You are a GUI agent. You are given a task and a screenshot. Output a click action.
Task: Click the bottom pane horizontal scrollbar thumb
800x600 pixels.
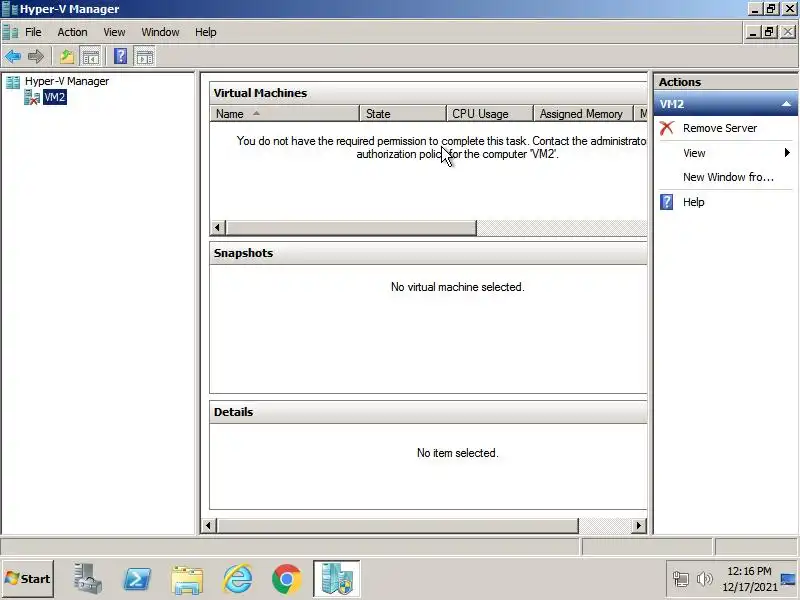click(x=398, y=526)
